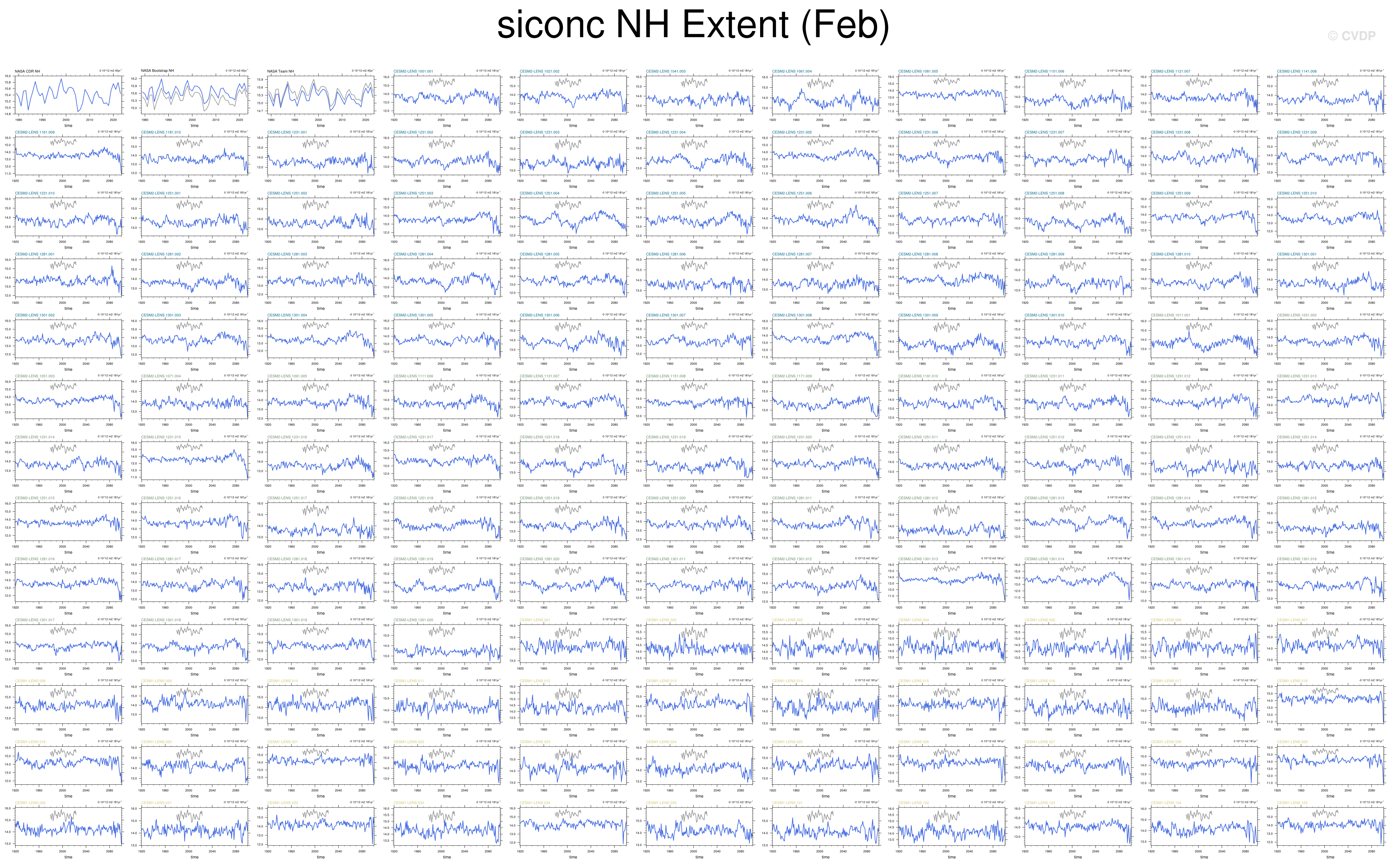Screen dimensions: 1391x868
Task: Open the CESM2-LENS 1301.002 time series plot
Action: coord(68,339)
